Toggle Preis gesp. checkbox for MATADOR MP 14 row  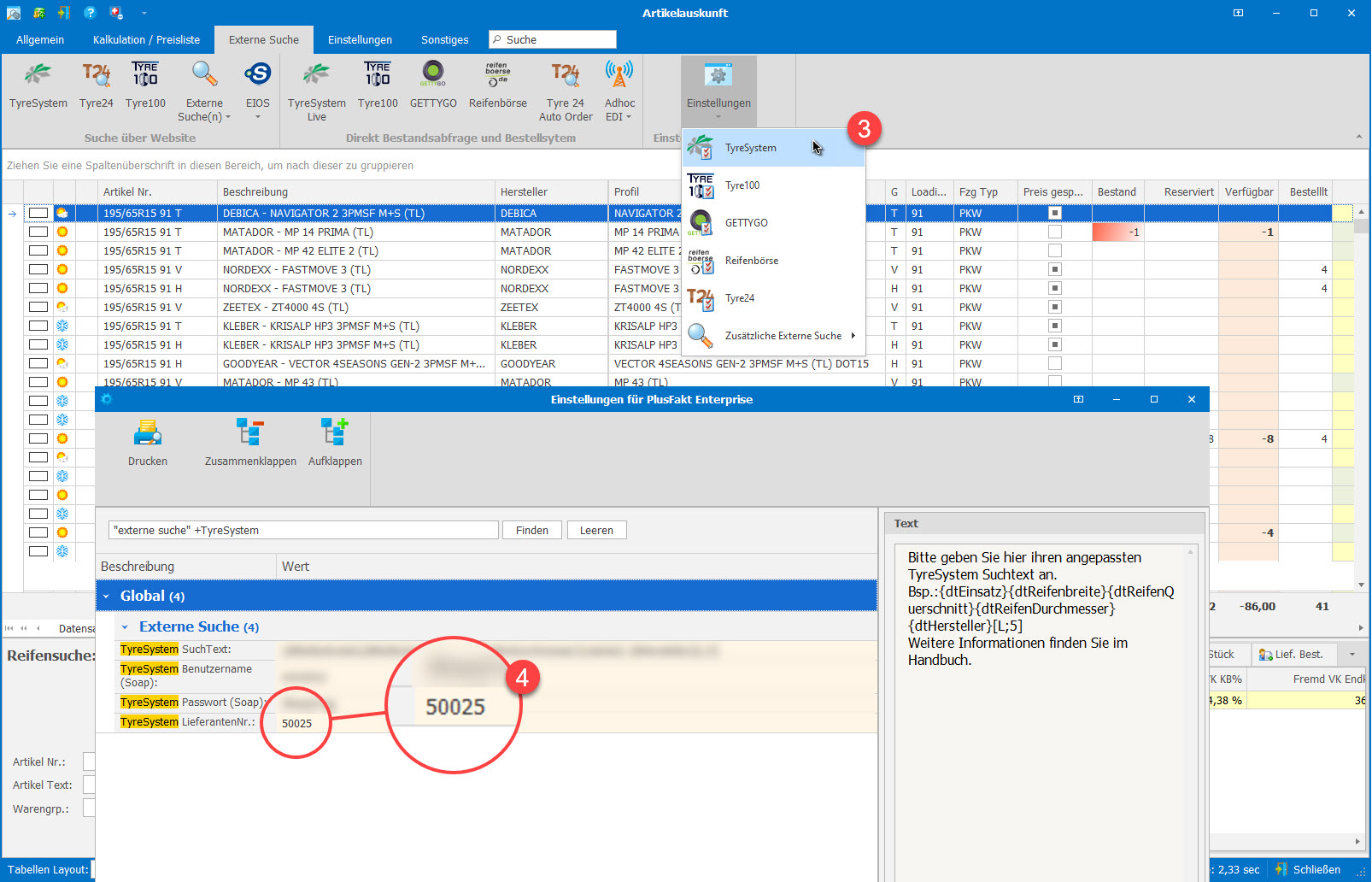pyautogui.click(x=1055, y=232)
